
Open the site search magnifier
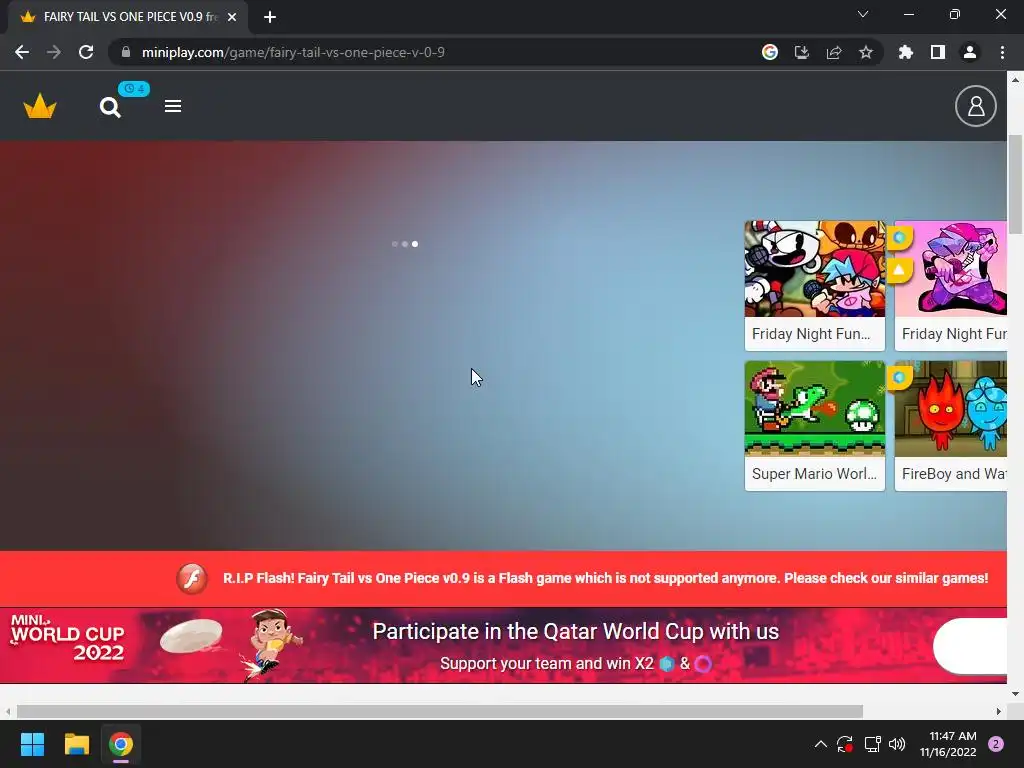pos(110,107)
